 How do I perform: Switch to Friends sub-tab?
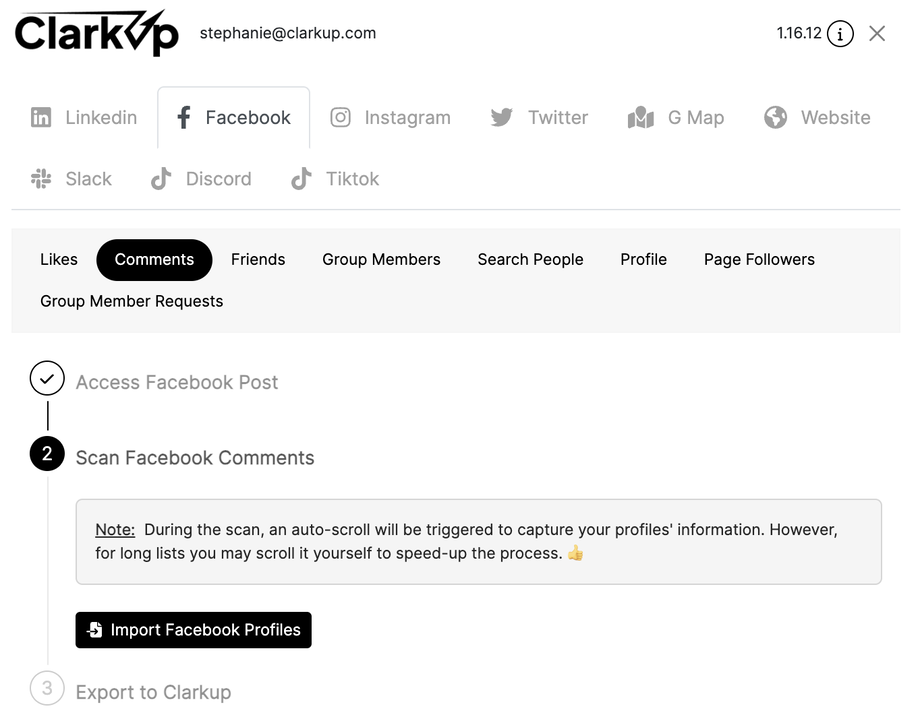pyautogui.click(x=258, y=260)
